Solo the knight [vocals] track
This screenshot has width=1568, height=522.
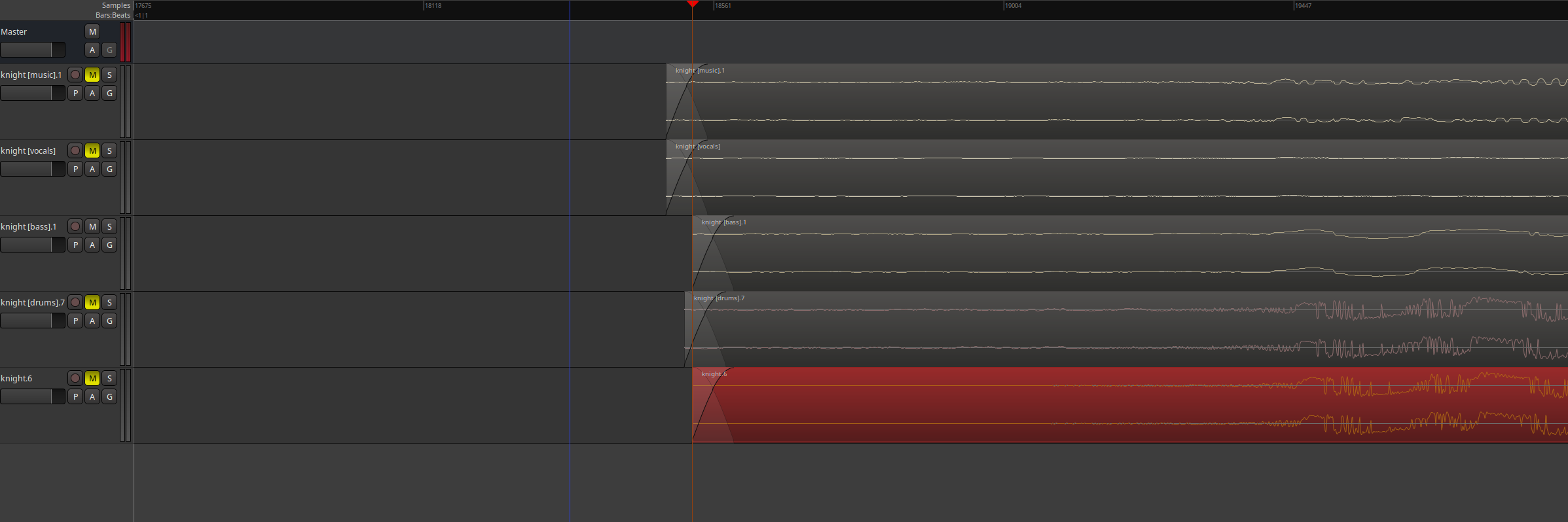click(109, 150)
